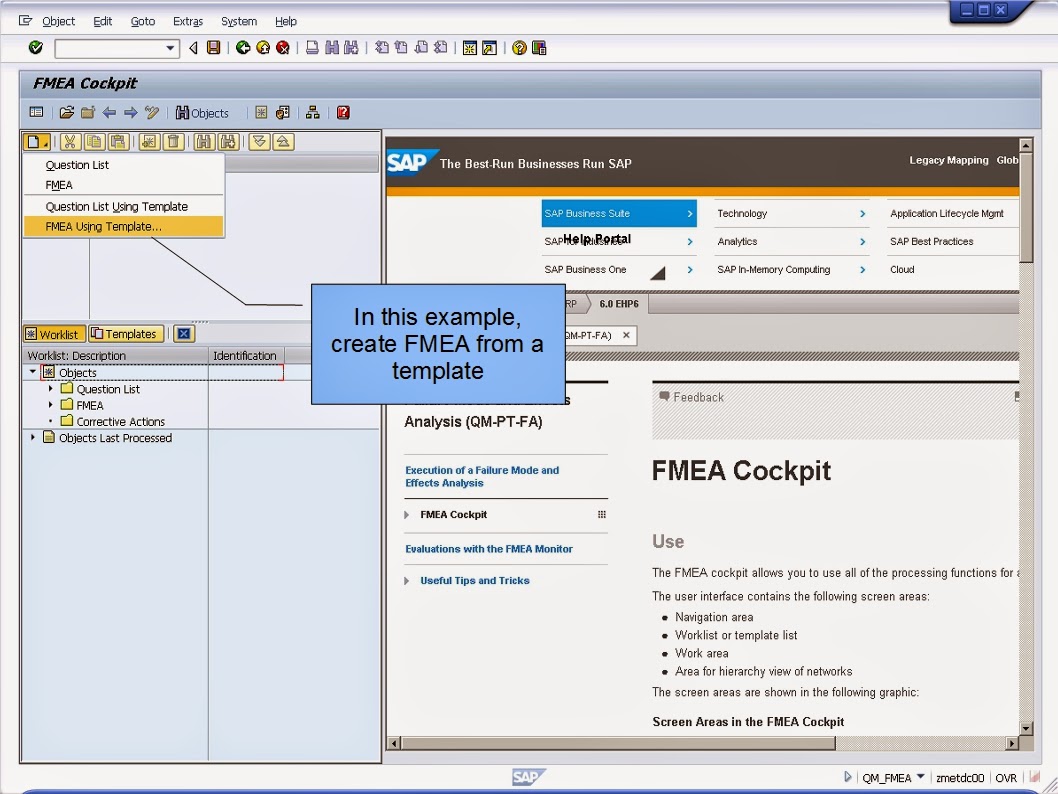This screenshot has height=794, width=1058.
Task: Click the green Enter checkmark icon
Action: pos(36,47)
